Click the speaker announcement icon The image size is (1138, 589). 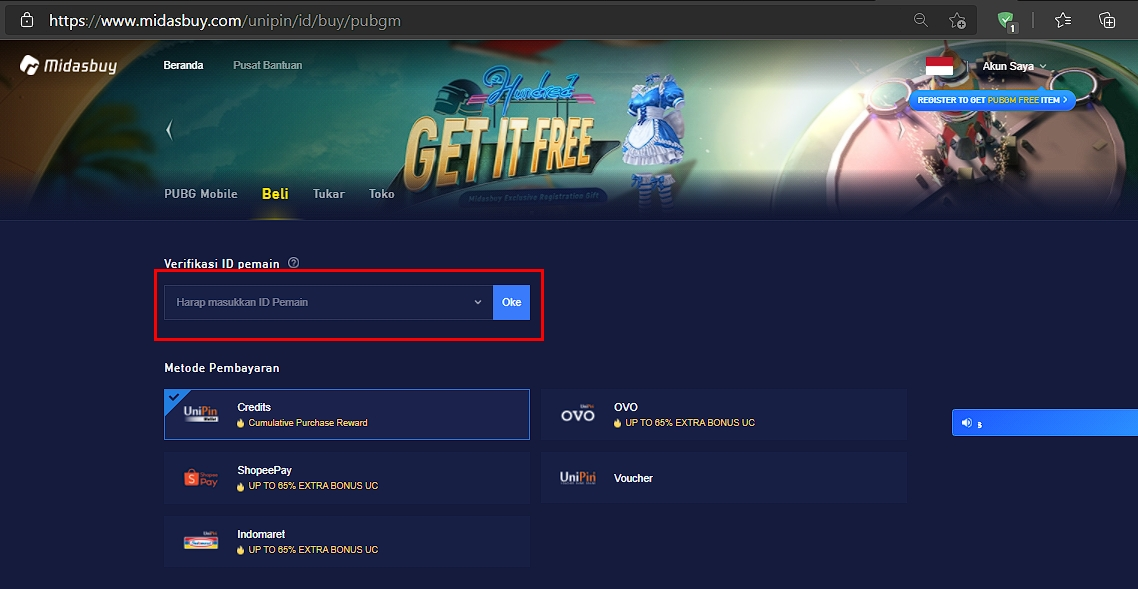(x=966, y=423)
